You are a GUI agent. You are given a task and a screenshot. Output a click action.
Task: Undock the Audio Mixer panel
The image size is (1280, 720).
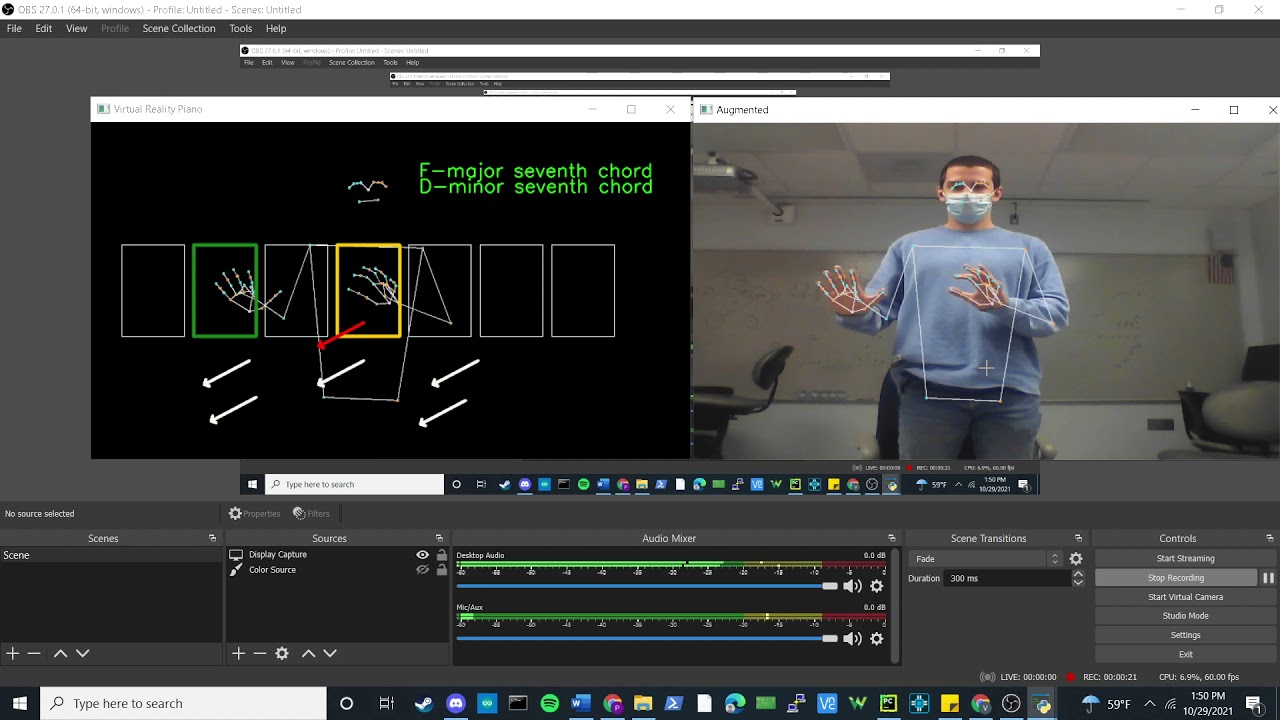[892, 538]
